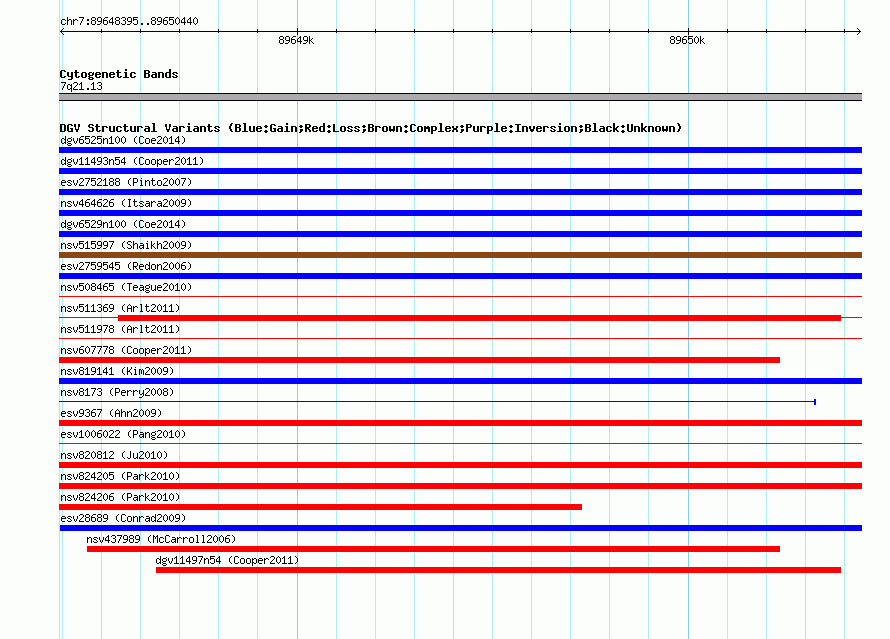Click the nsv511369 (Arlt2011) label
The height and width of the screenshot is (639, 890).
120,308
